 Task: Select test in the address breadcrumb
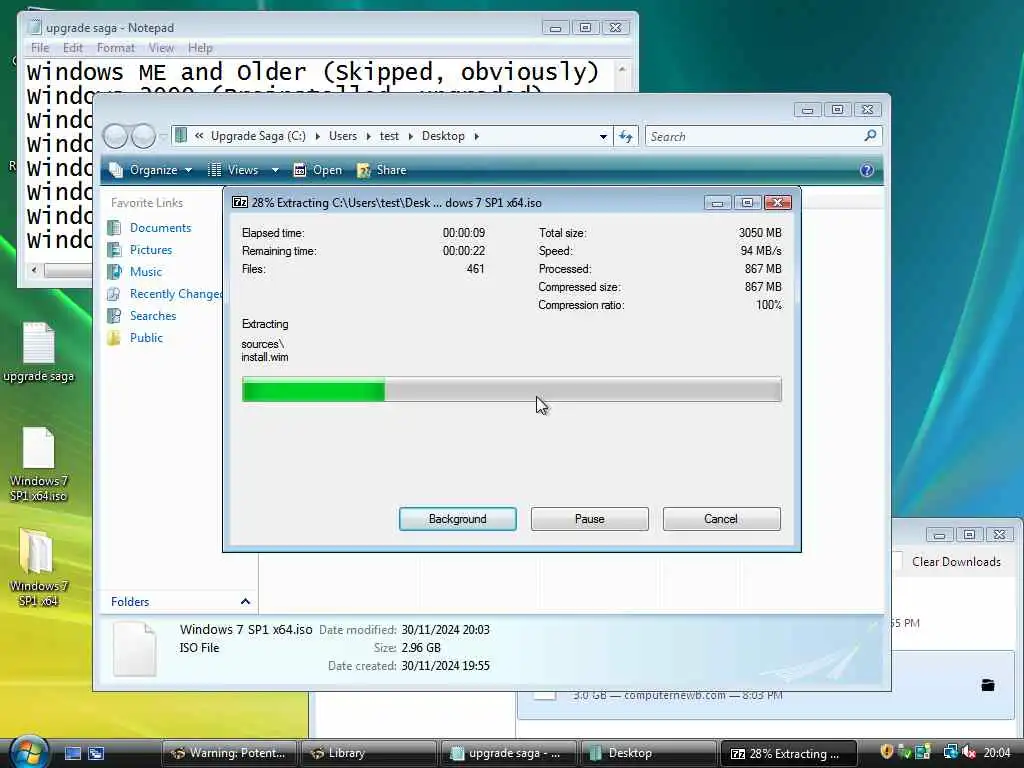[389, 136]
